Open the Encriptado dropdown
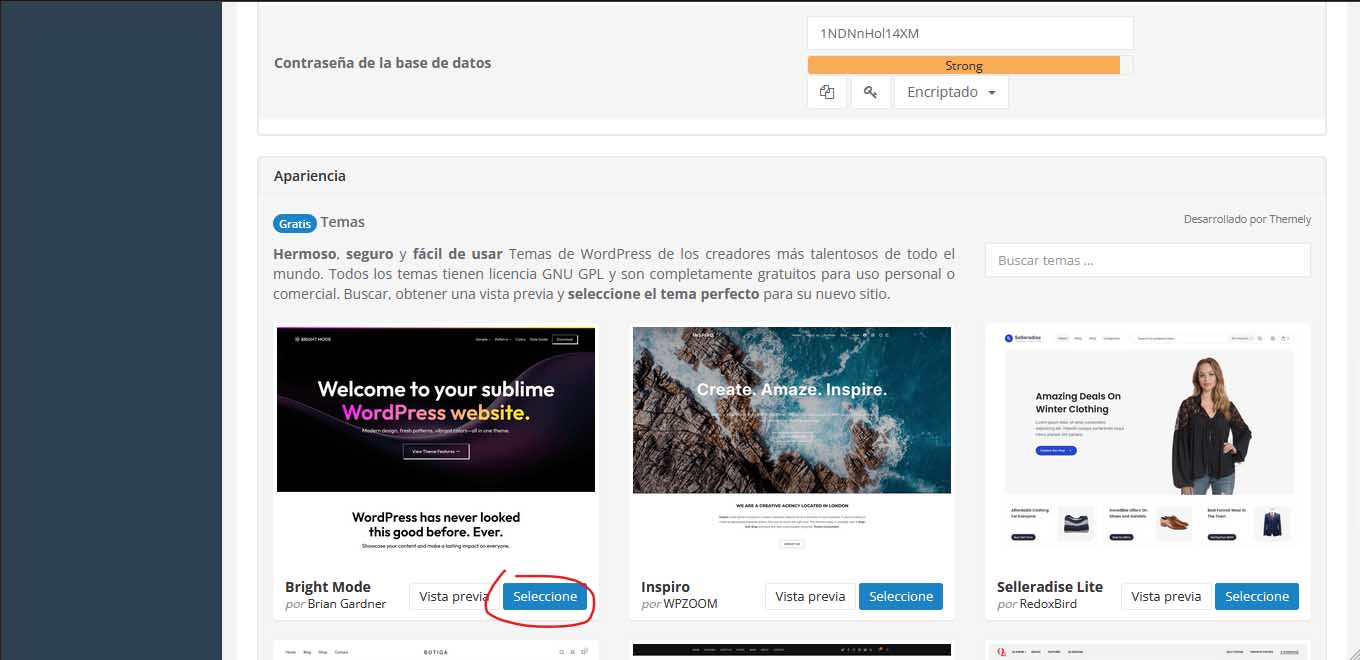 (951, 92)
